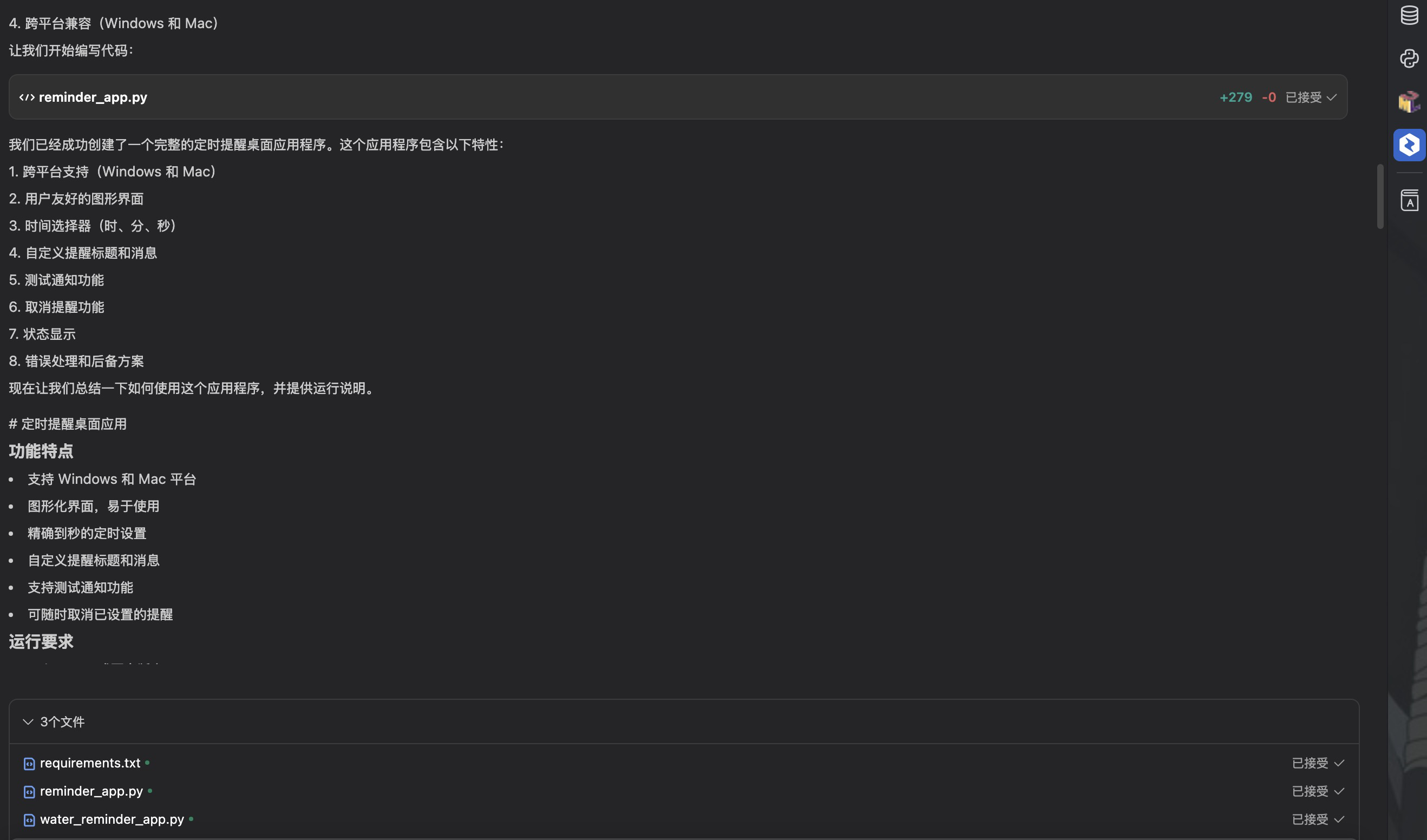This screenshot has width=1427, height=840.
Task: Click the -0 removed lines indicator
Action: coord(1268,97)
